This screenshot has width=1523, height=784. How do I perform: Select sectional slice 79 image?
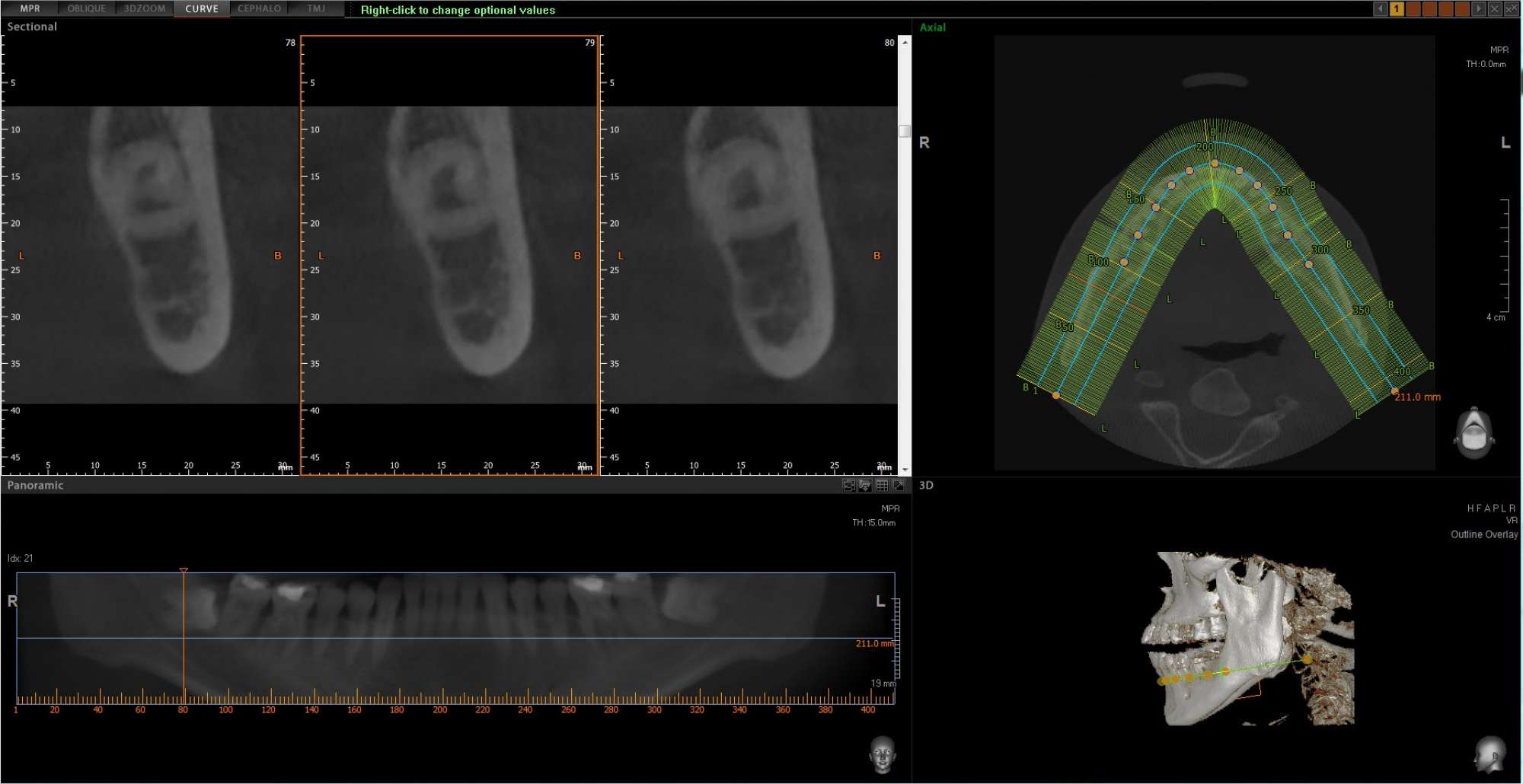click(449, 255)
